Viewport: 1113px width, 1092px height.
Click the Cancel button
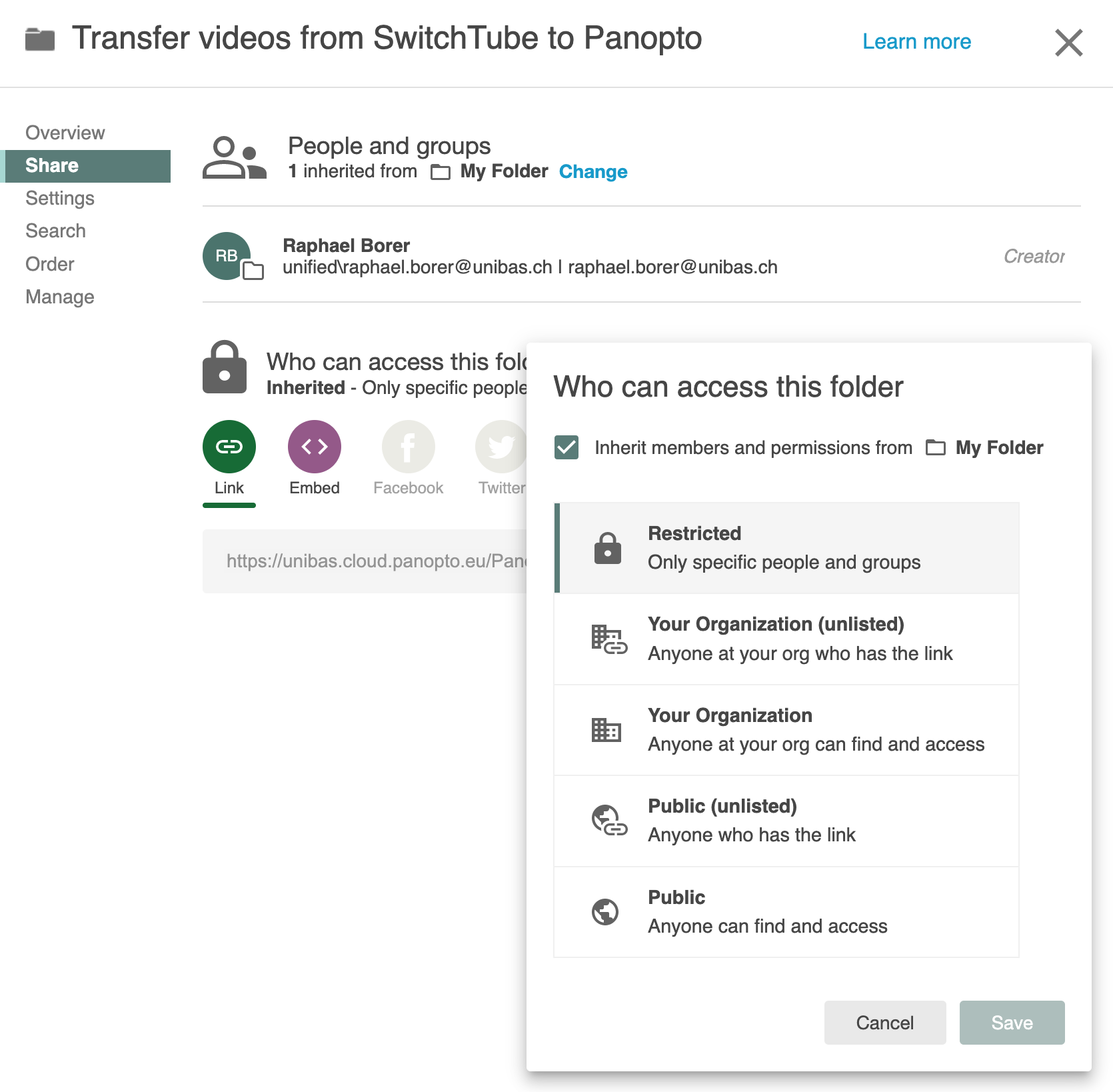[884, 1023]
